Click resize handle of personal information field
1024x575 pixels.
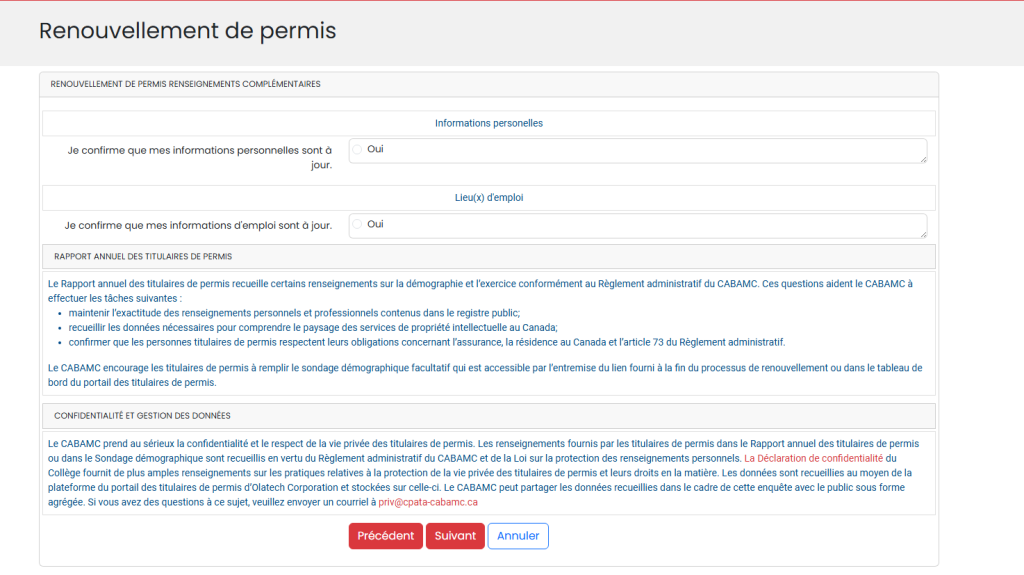coord(922,159)
